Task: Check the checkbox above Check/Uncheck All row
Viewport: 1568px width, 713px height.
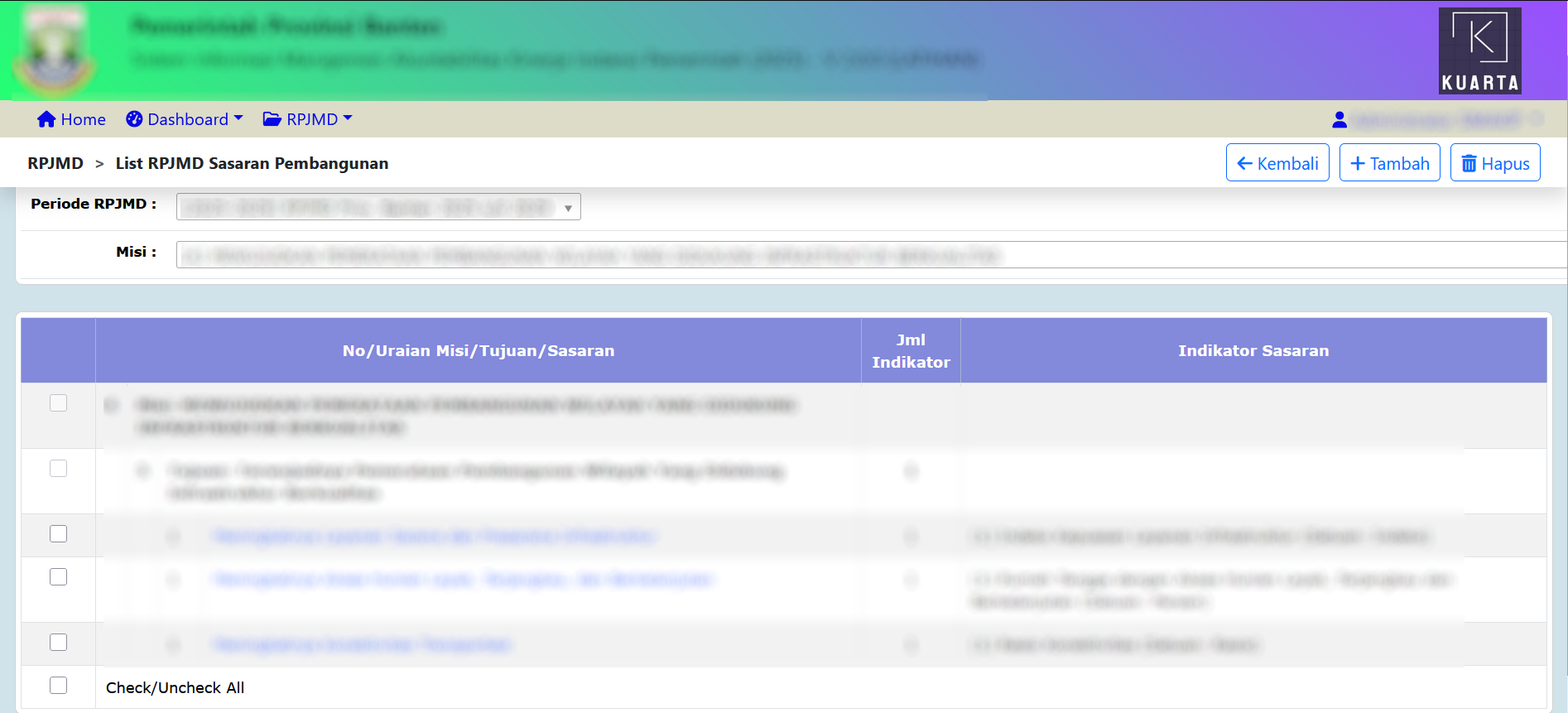Action: (x=58, y=643)
